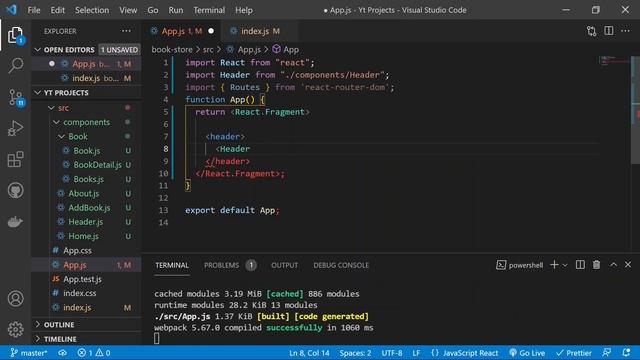Open the Selection menu
This screenshot has width=640, height=360.
point(92,10)
